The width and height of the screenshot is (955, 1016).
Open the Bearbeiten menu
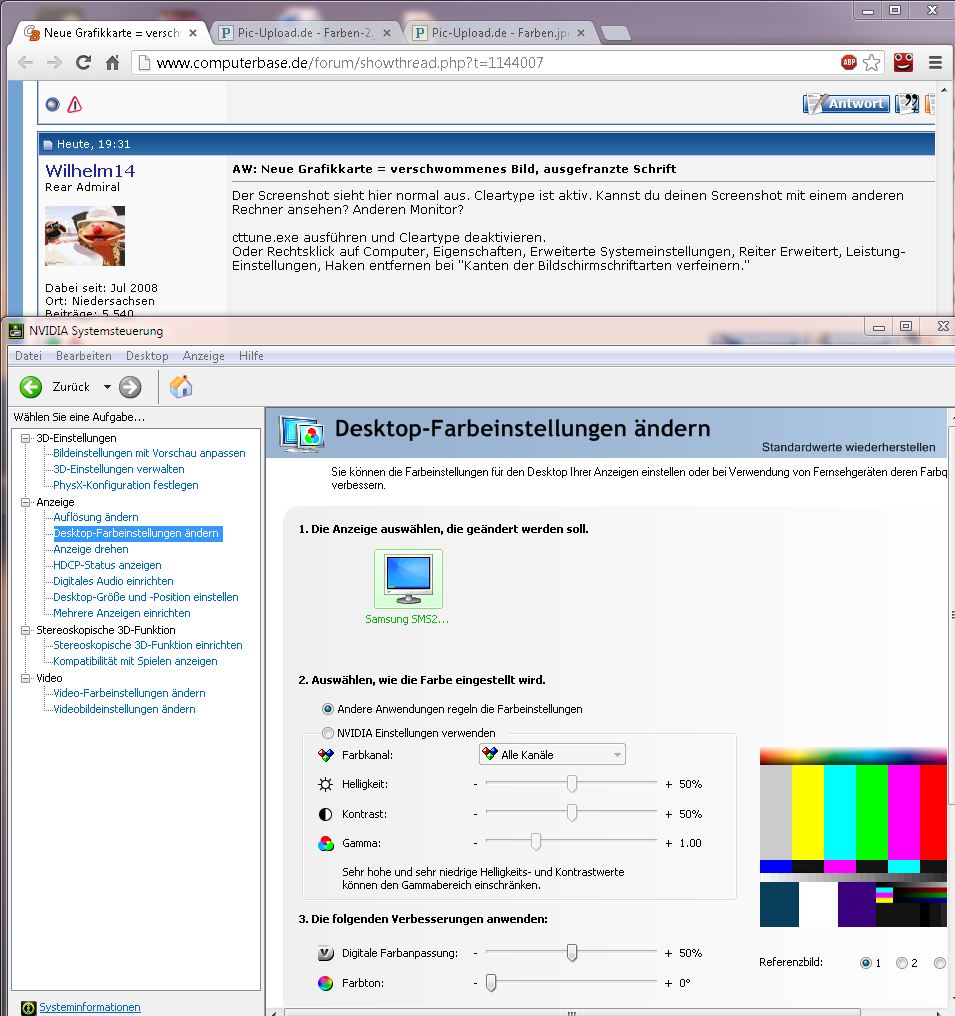84,356
